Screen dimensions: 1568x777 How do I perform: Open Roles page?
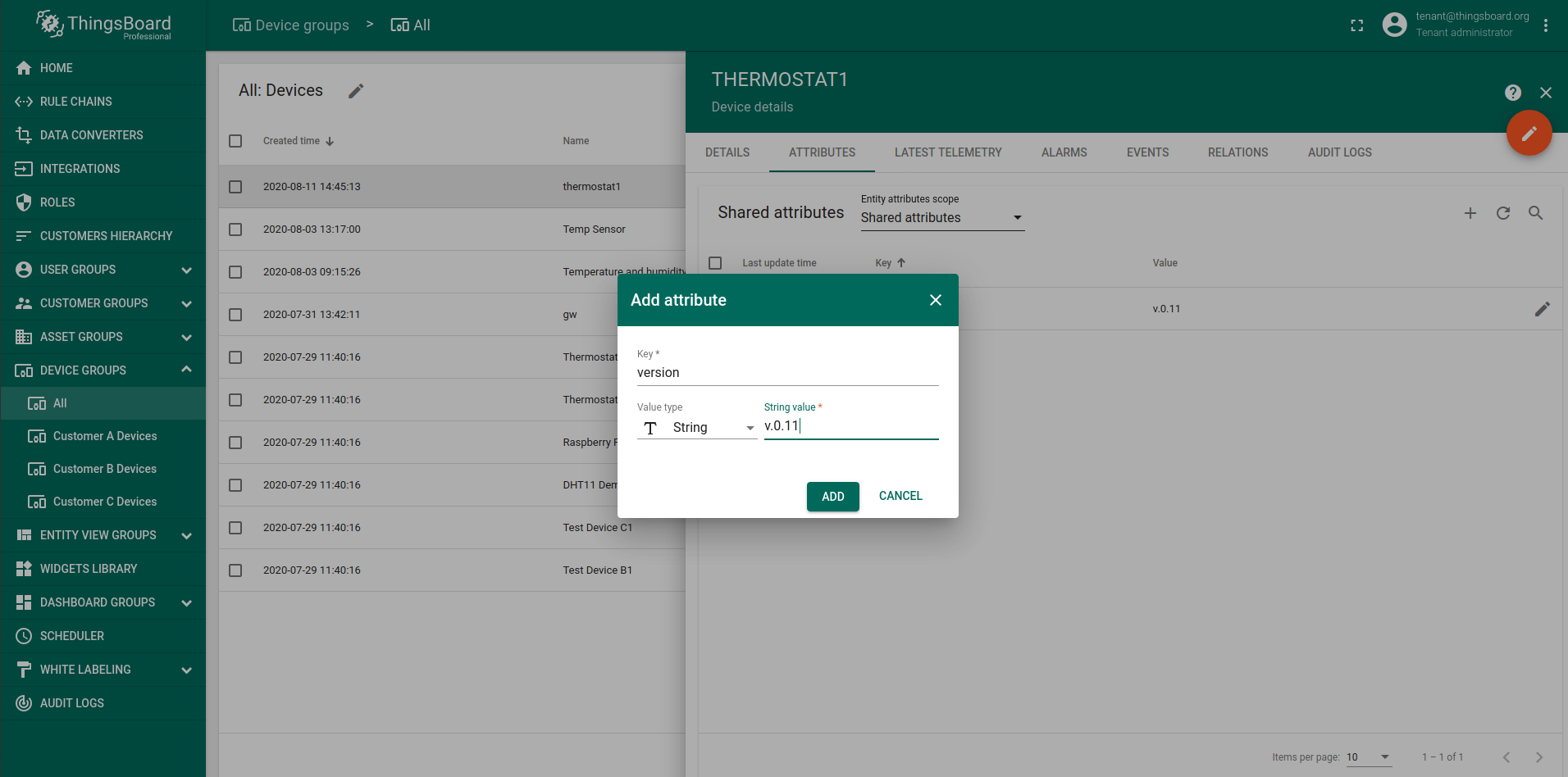pos(103,202)
